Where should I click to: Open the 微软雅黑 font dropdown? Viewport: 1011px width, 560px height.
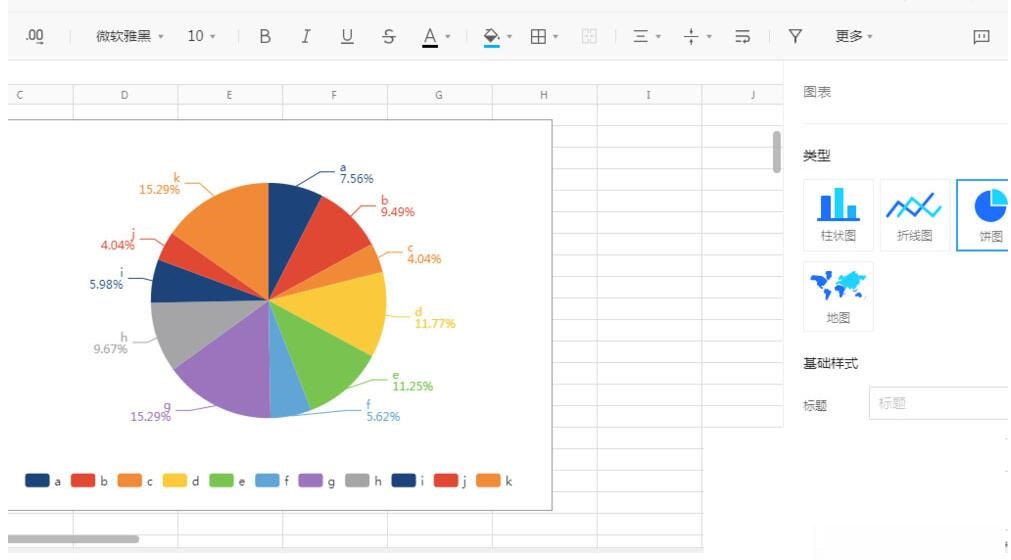click(x=130, y=36)
